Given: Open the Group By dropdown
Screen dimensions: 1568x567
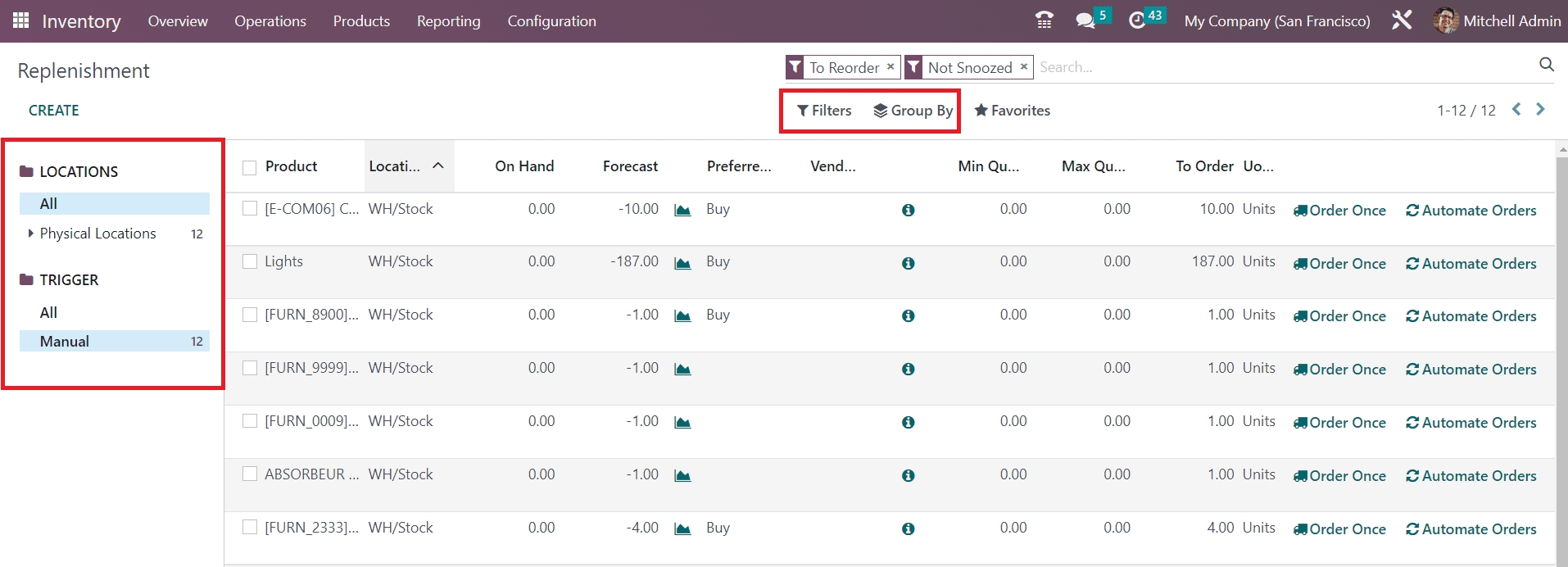Looking at the screenshot, I should (913, 111).
